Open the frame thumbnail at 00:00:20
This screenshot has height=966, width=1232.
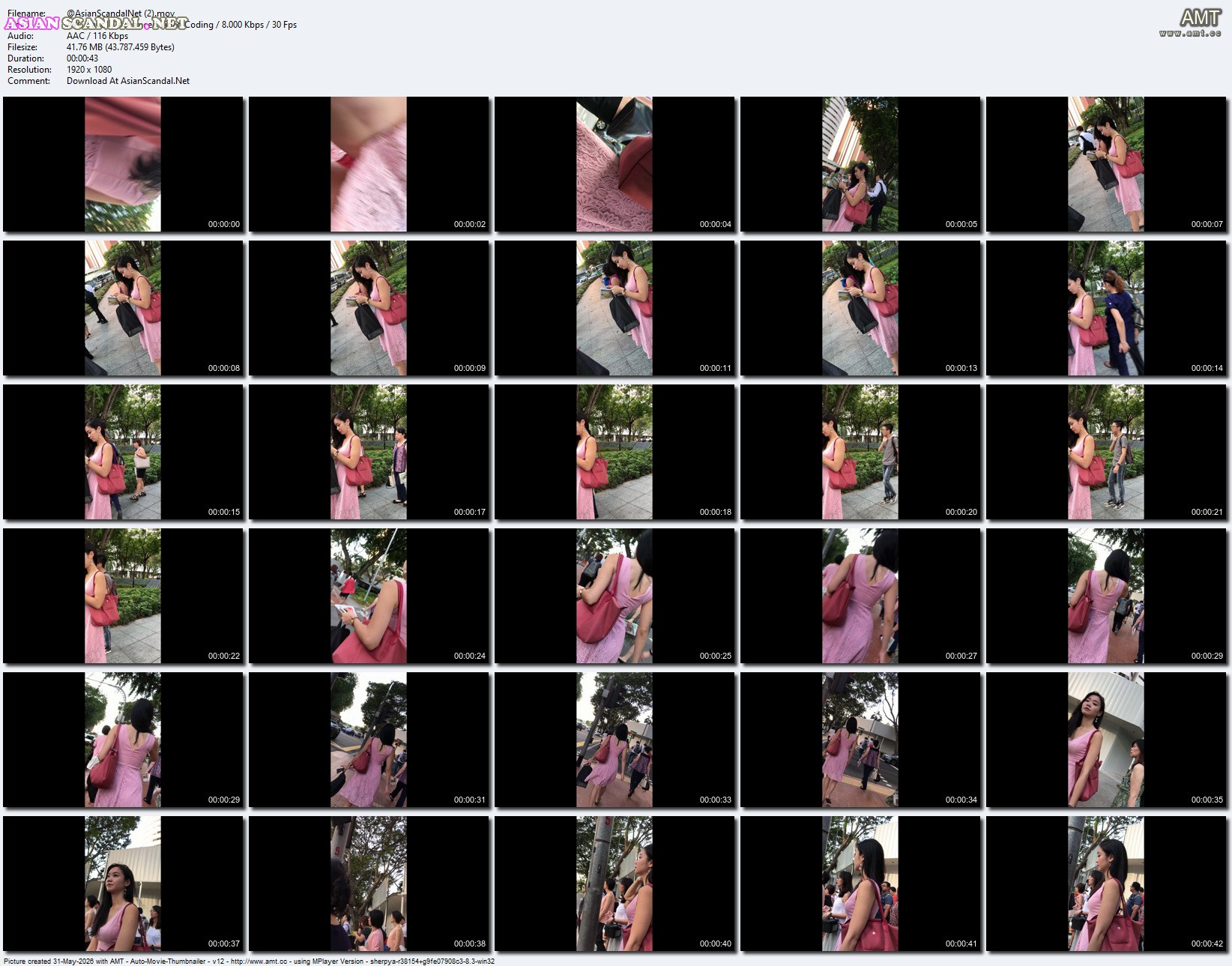point(860,452)
